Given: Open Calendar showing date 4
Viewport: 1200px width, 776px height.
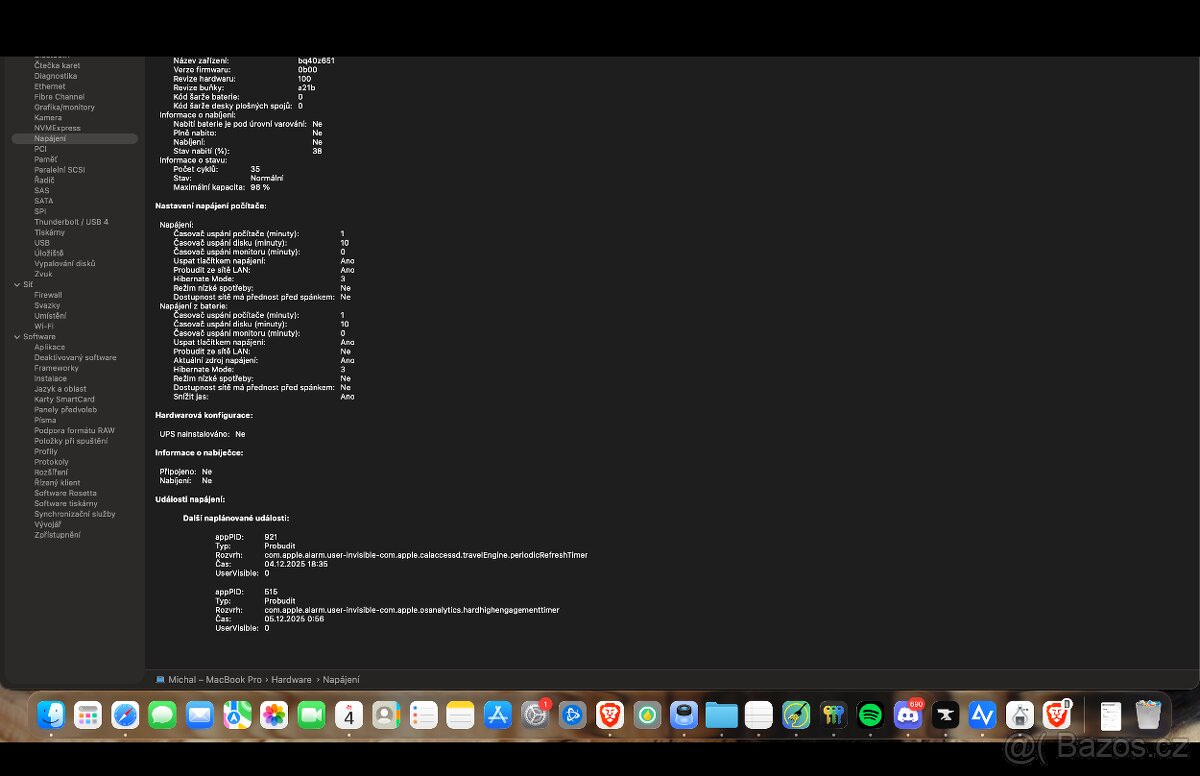Looking at the screenshot, I should click(x=349, y=715).
